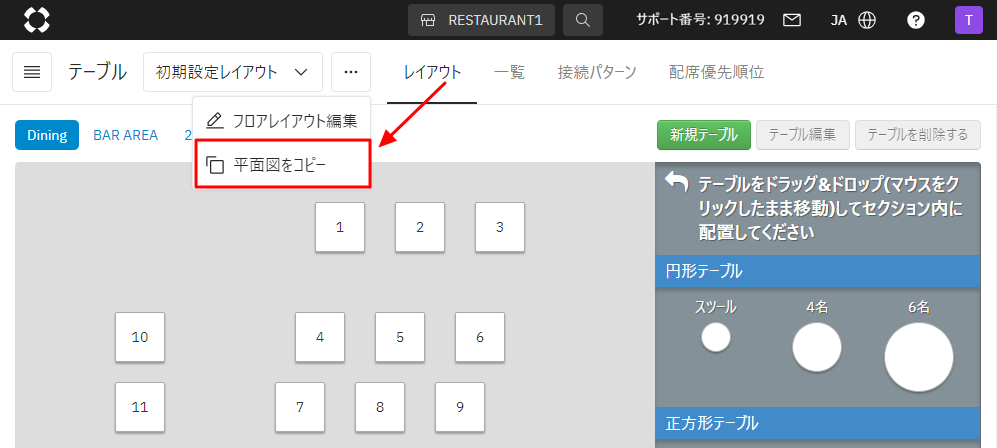The width and height of the screenshot is (997, 448).
Task: Click the back arrow in table panel
Action: (676, 182)
